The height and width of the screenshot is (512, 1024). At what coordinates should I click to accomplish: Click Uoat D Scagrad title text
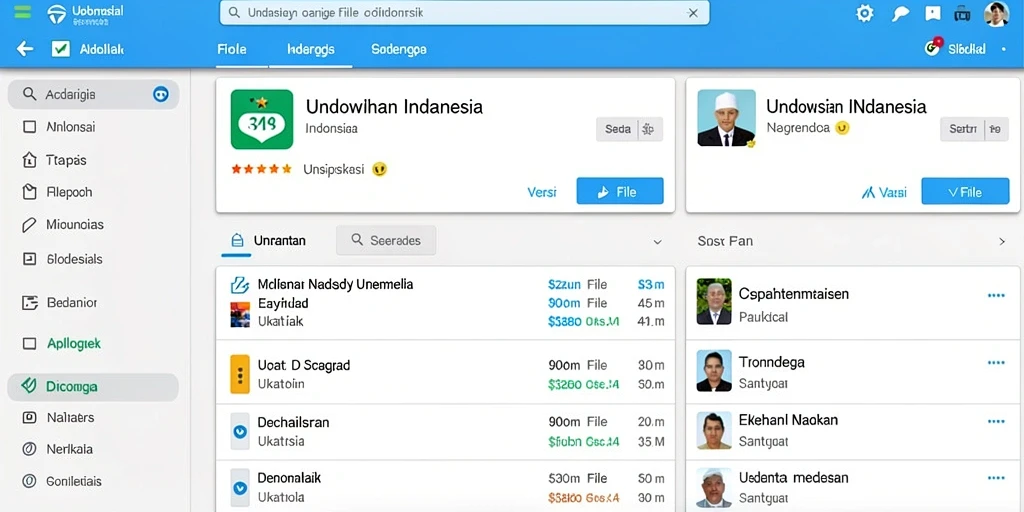(x=304, y=365)
